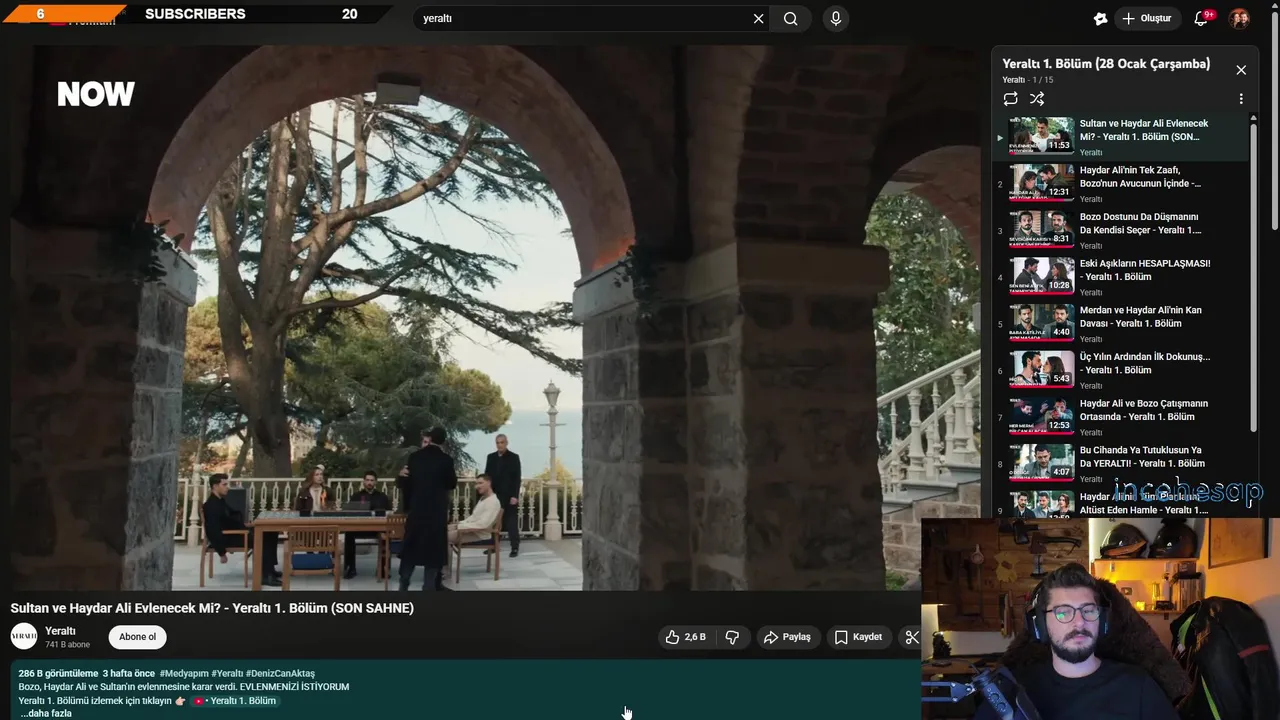Image resolution: width=1280 pixels, height=720 pixels.
Task: Open the Yeraltı channel name link
Action: [60, 631]
